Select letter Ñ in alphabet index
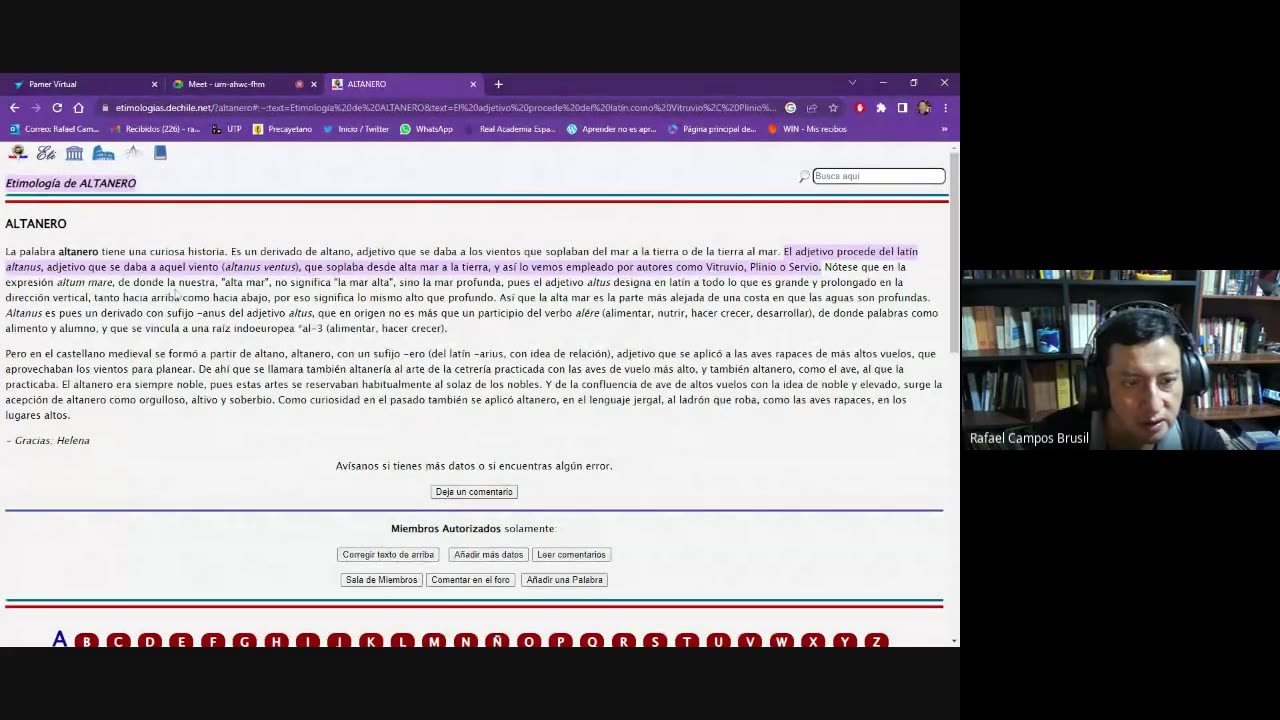 497,641
